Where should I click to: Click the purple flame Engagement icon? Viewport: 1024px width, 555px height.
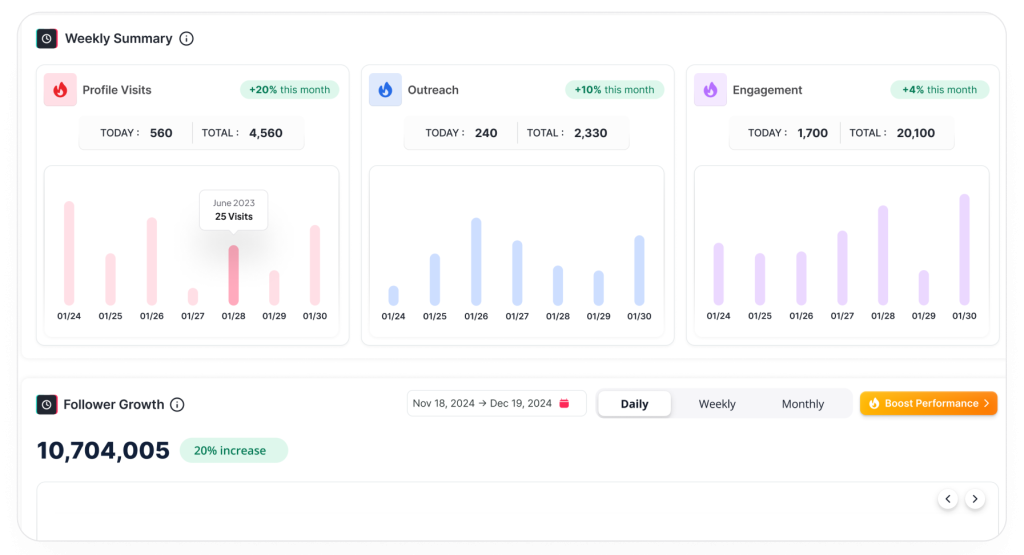point(710,90)
